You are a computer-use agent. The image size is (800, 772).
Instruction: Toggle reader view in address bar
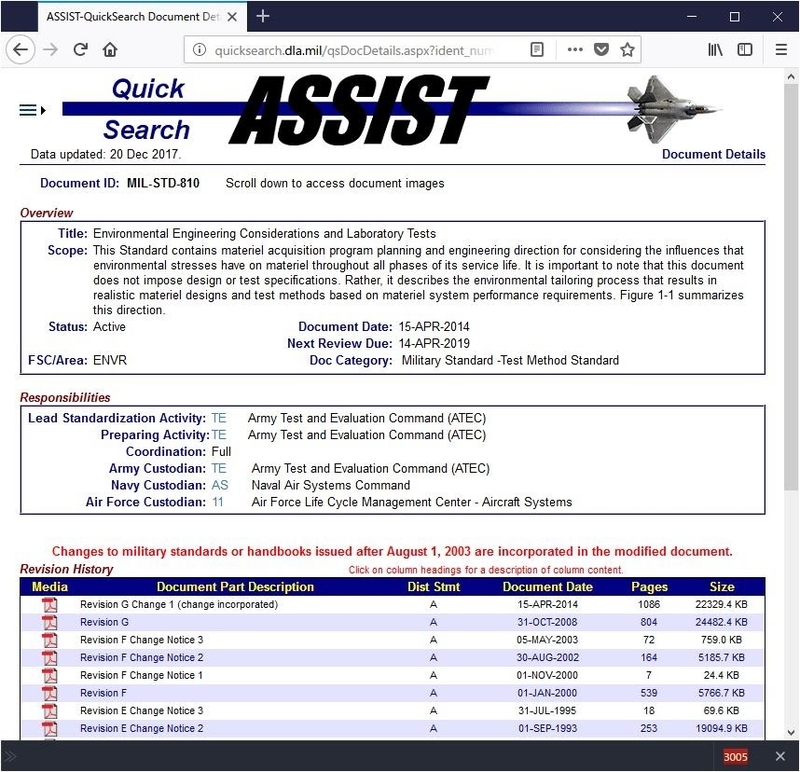[x=537, y=49]
